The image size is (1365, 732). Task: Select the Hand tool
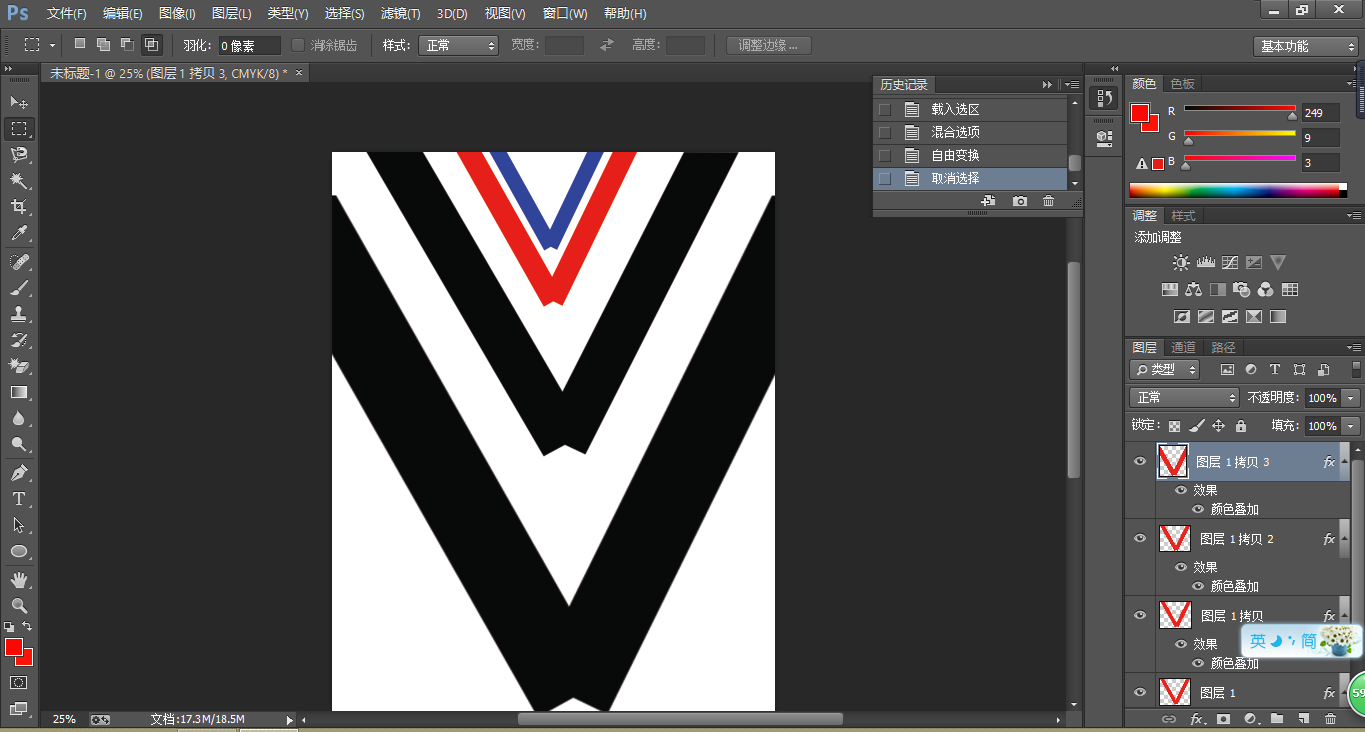(19, 579)
